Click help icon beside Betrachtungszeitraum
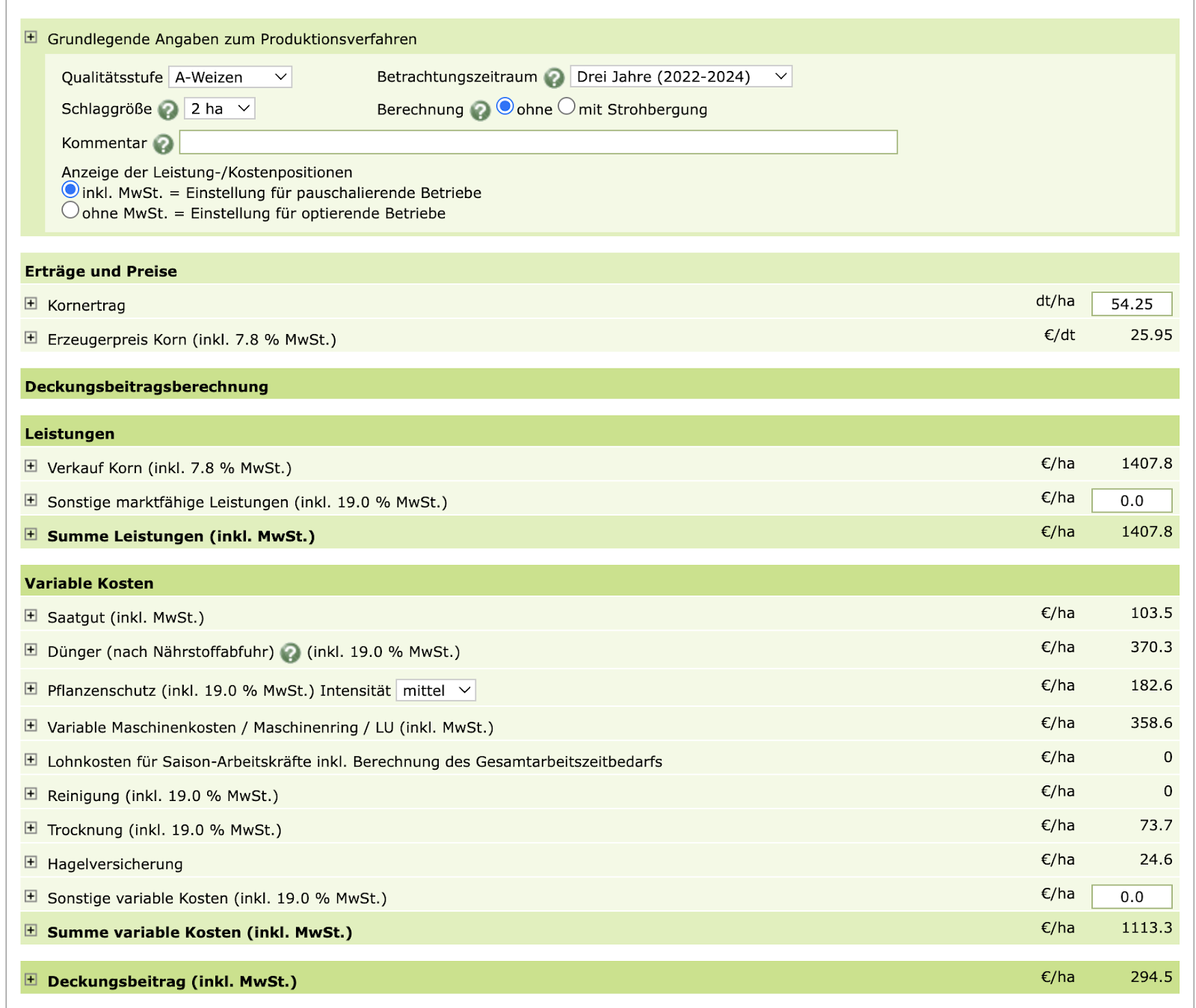1196x1008 pixels. pyautogui.click(x=554, y=78)
